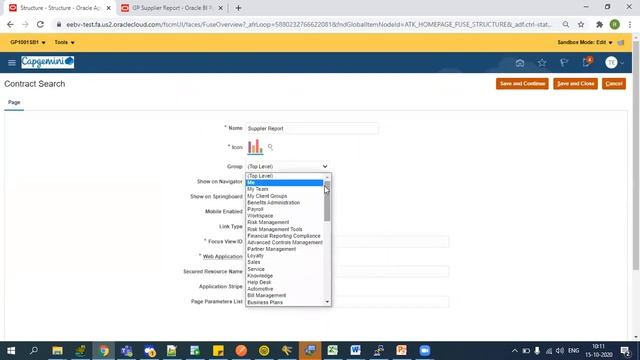Image resolution: width=640 pixels, height=360 pixels.
Task: Open browser extensions puzzle icon
Action: (x=599, y=24)
